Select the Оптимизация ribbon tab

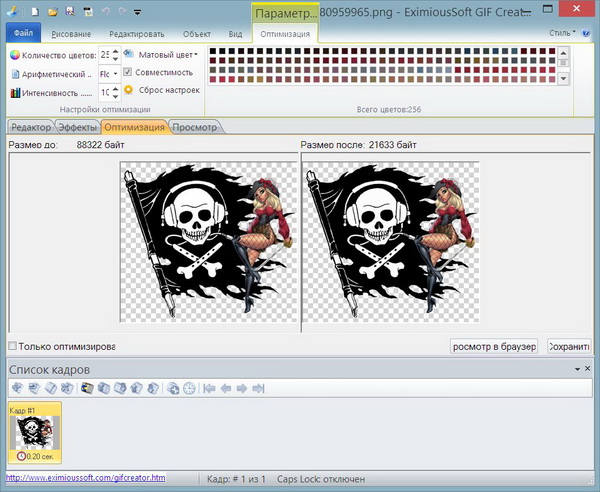[285, 34]
